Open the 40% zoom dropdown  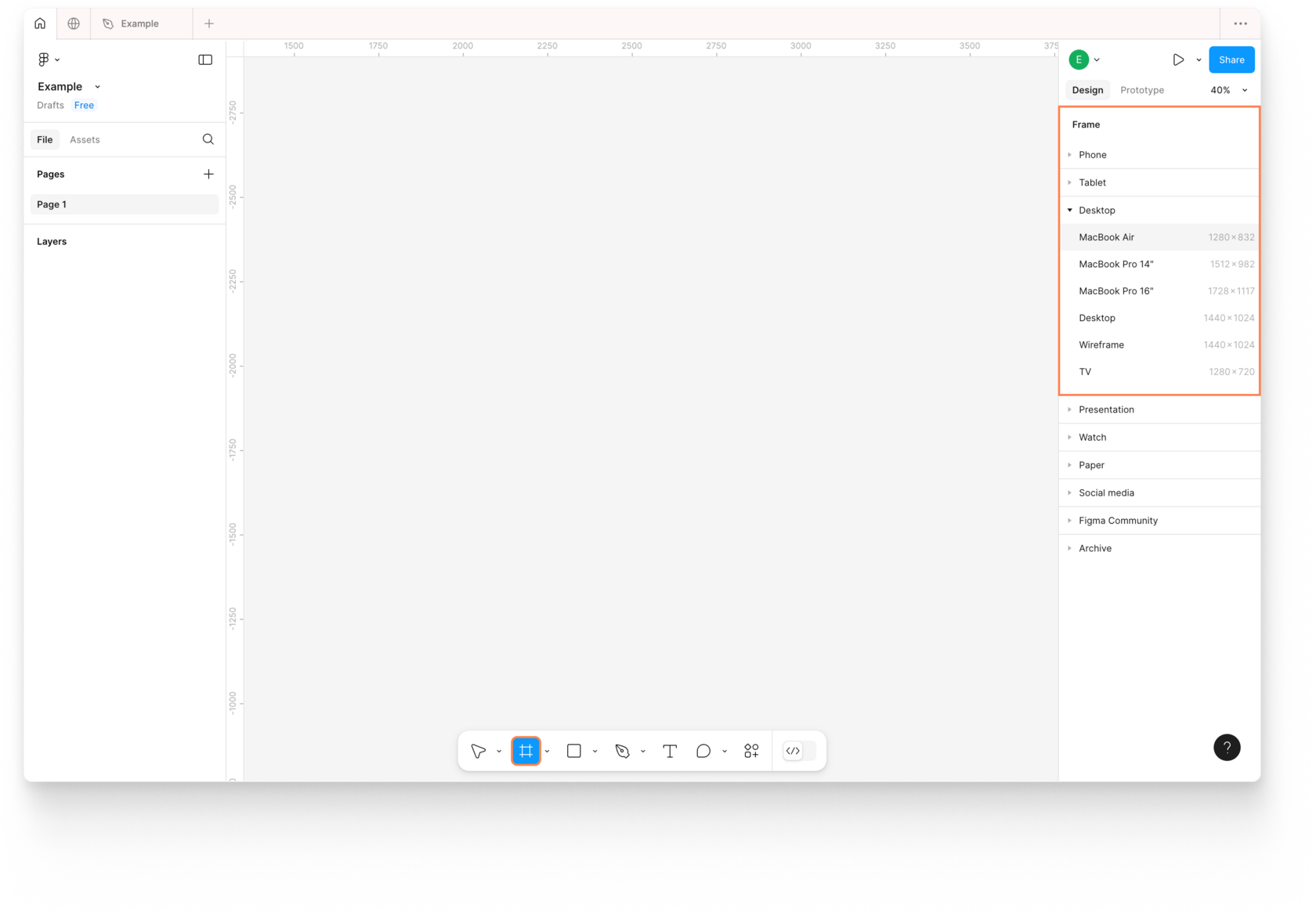[1228, 90]
